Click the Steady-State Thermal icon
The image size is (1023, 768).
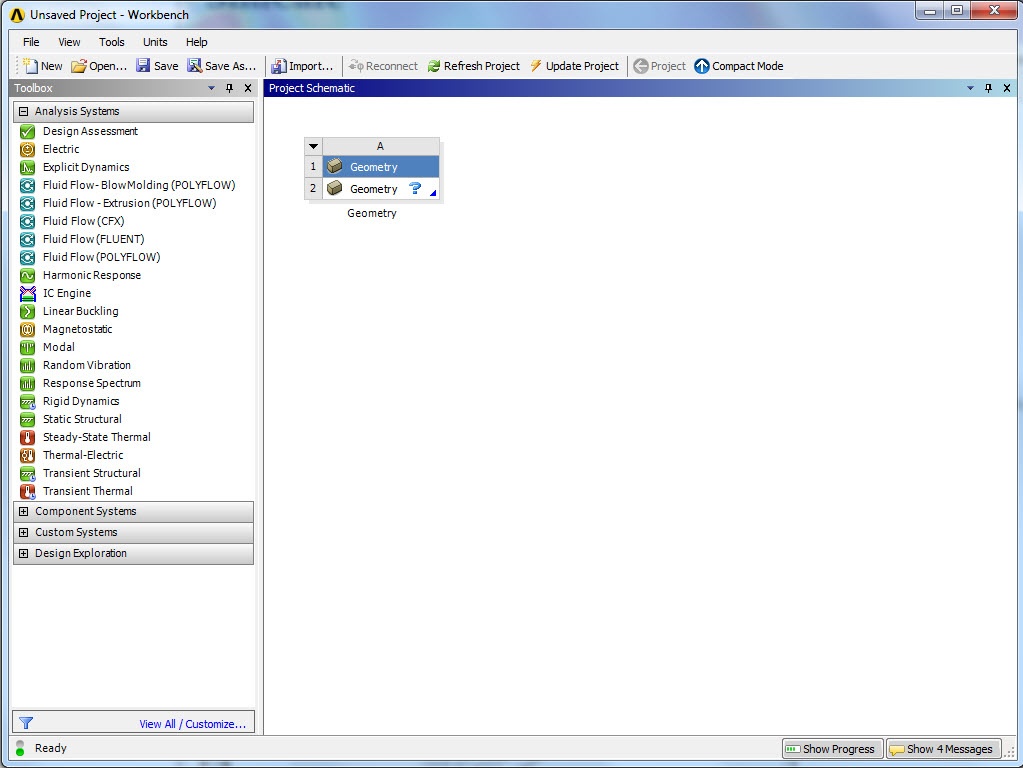pyautogui.click(x=27, y=437)
